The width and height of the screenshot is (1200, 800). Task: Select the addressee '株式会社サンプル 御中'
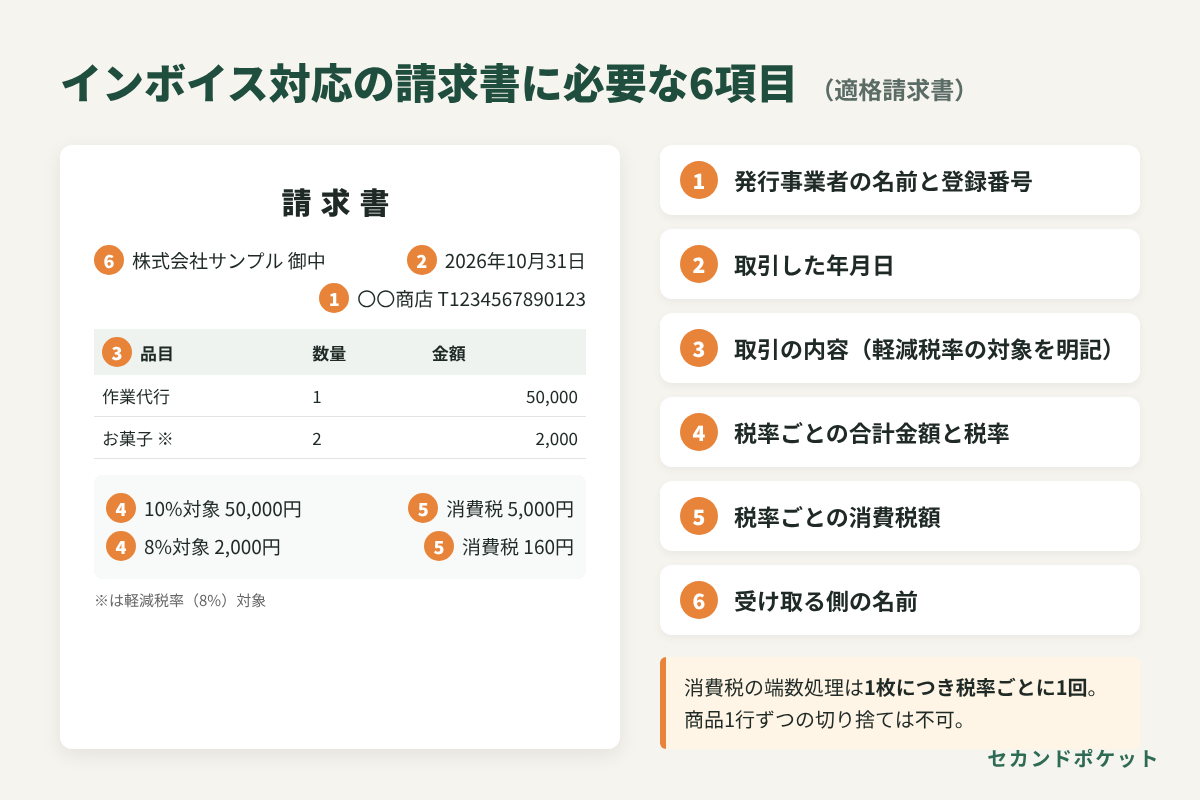click(x=229, y=261)
